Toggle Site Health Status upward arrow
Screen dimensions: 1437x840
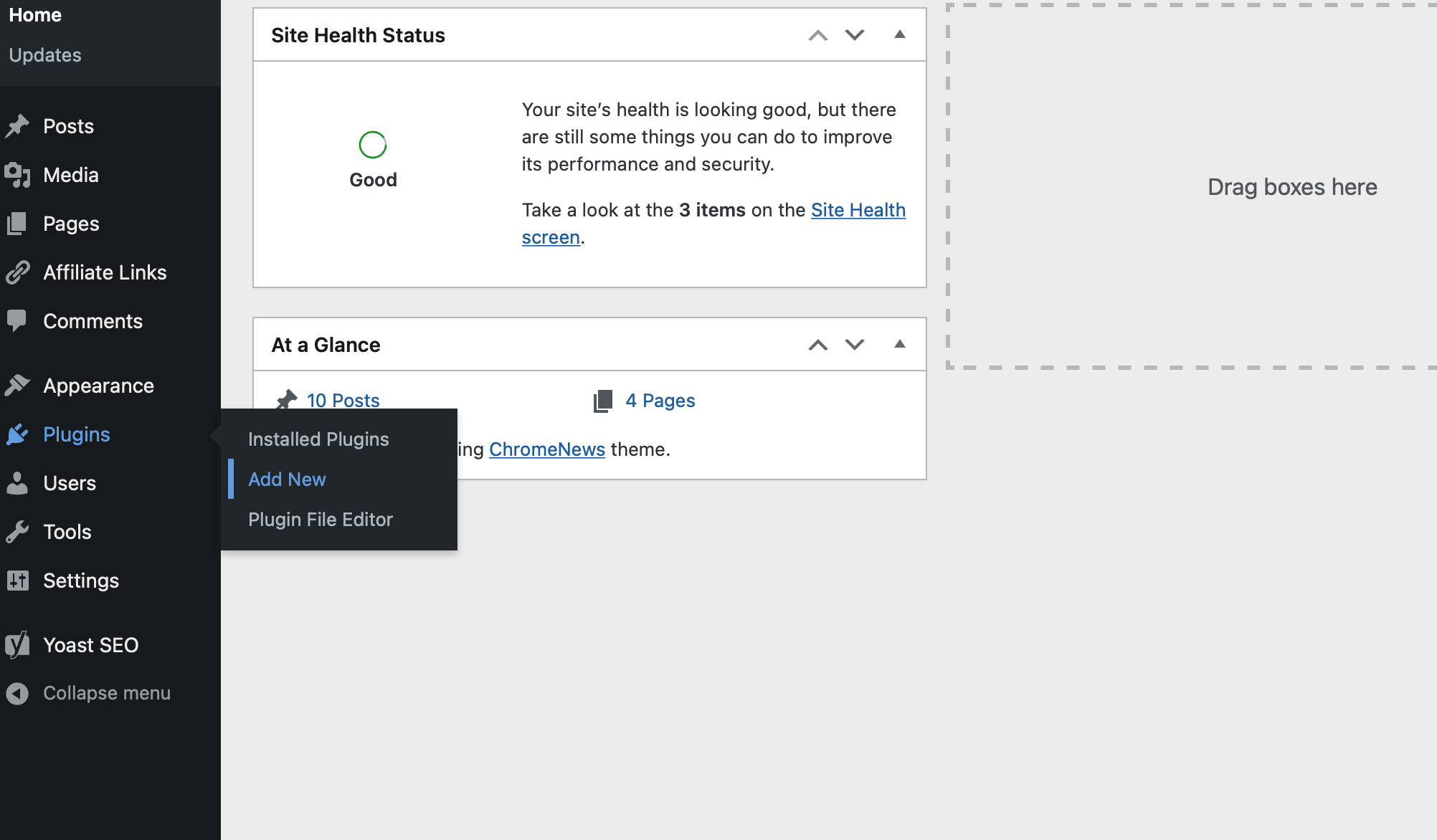(817, 34)
